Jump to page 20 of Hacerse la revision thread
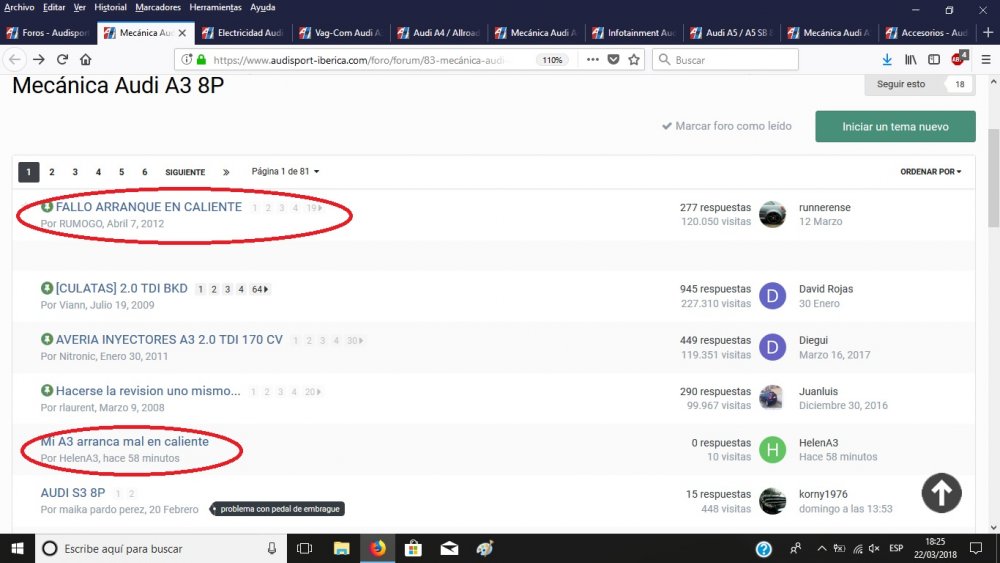 pyautogui.click(x=312, y=391)
